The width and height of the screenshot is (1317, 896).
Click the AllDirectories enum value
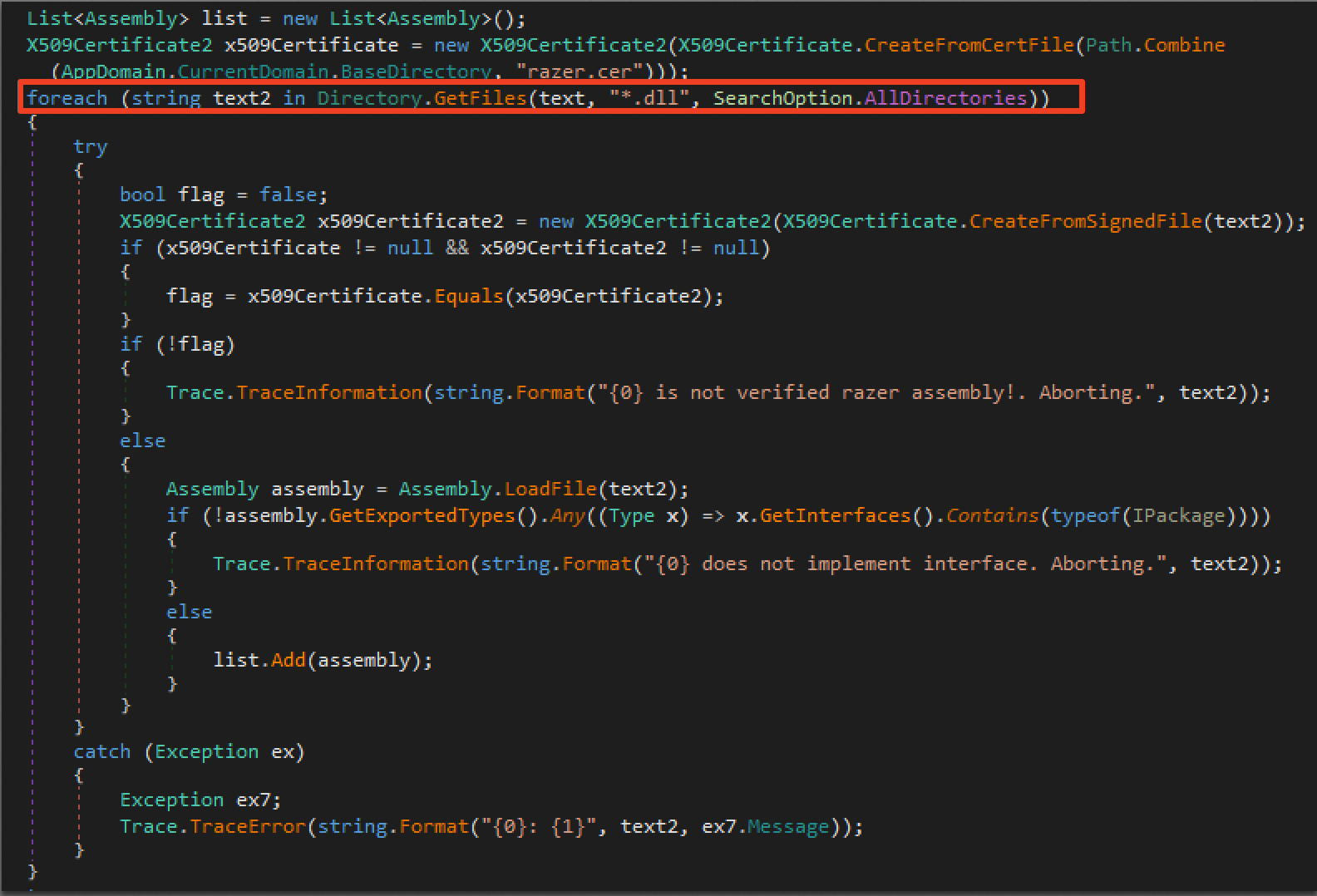pyautogui.click(x=945, y=98)
